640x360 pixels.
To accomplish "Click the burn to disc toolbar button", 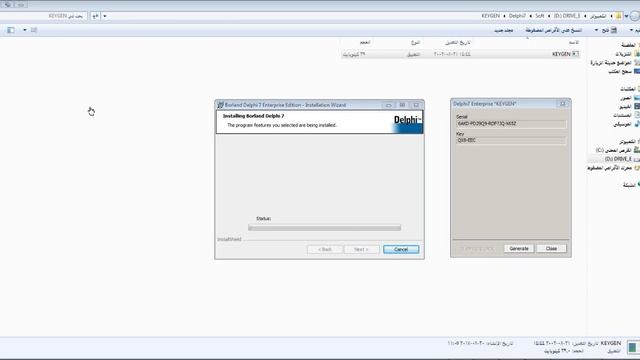I will [553, 30].
